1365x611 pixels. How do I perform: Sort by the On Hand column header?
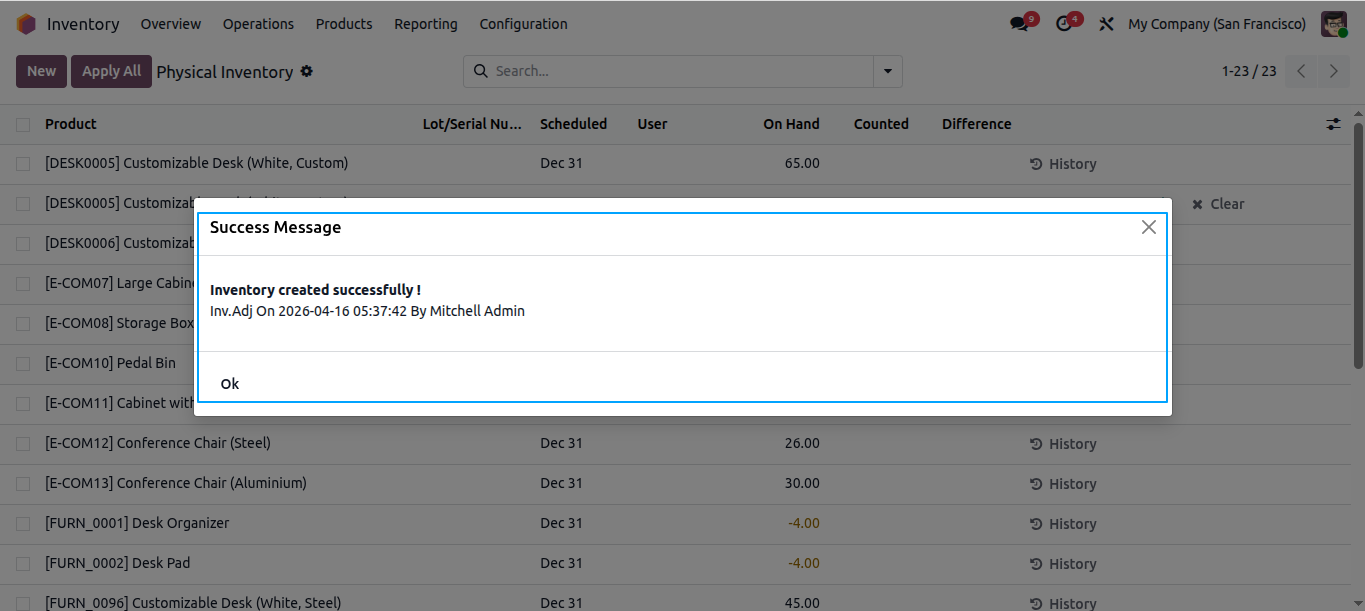pos(791,124)
